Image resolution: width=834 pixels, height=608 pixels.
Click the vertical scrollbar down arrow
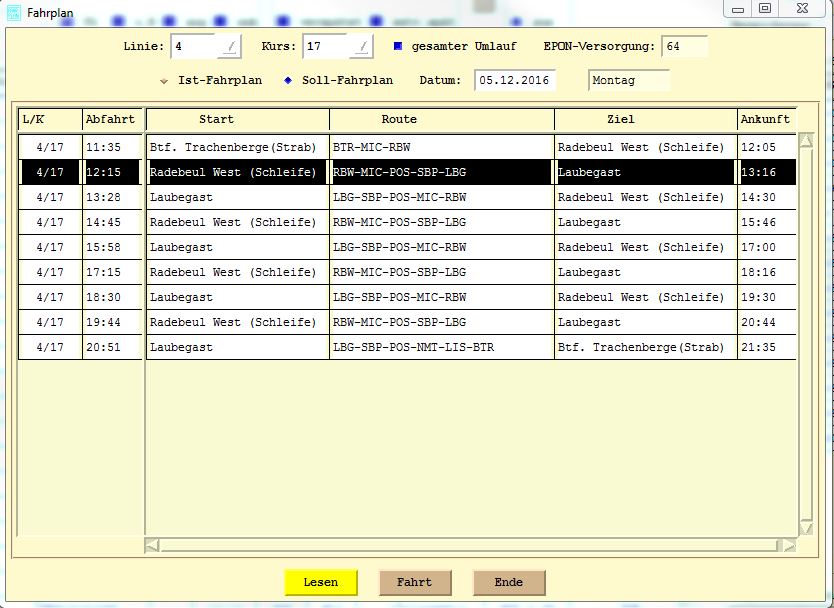pos(805,528)
